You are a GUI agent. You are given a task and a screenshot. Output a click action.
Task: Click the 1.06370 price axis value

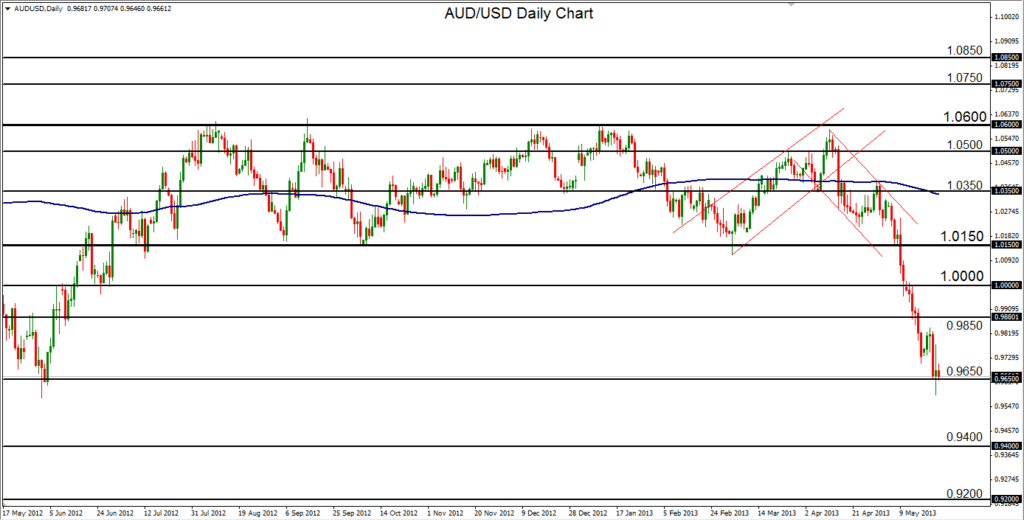click(1006, 114)
